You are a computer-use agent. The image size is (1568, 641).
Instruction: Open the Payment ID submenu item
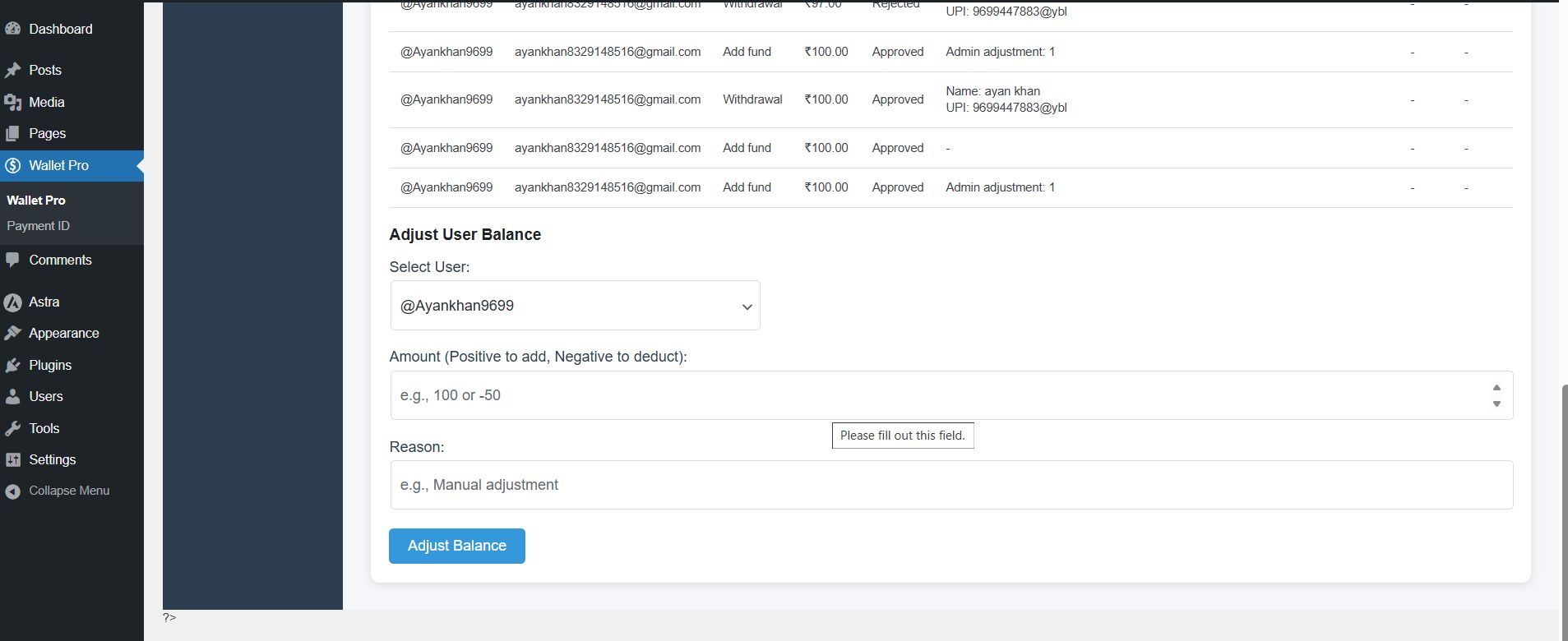pyautogui.click(x=39, y=226)
